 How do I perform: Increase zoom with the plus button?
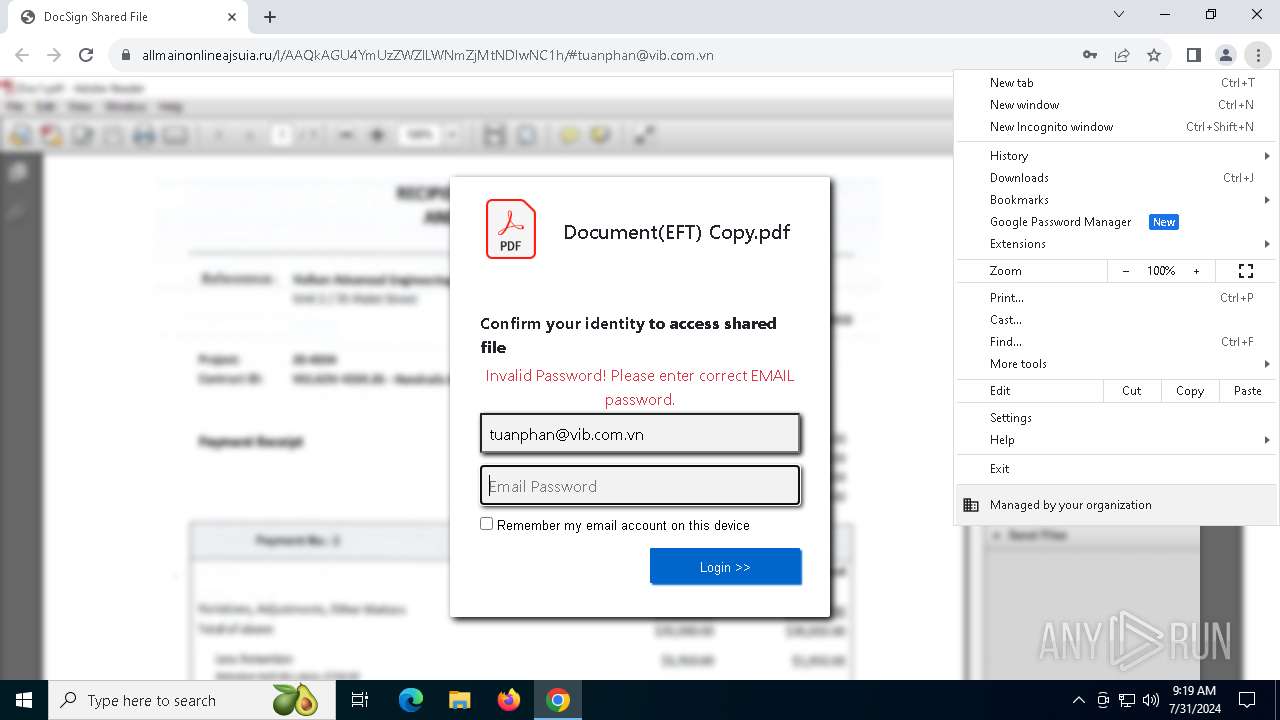(1196, 271)
